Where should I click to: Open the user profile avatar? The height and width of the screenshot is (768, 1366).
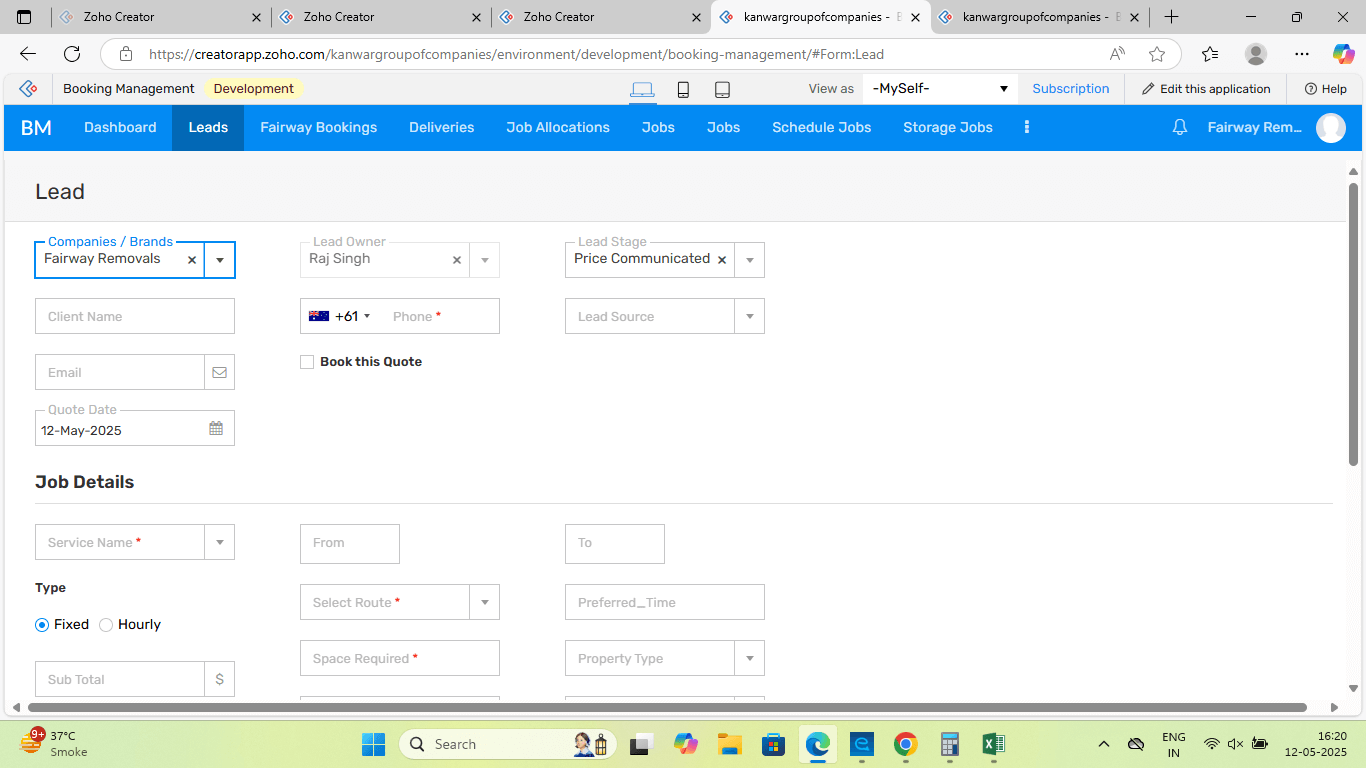(1331, 127)
